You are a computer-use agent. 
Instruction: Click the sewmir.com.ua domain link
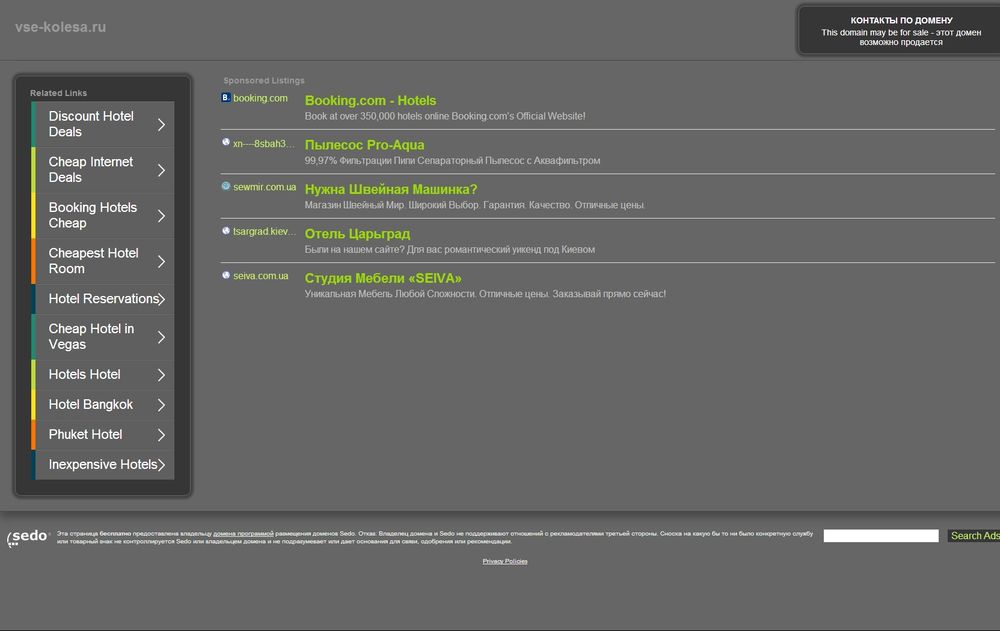pos(265,187)
